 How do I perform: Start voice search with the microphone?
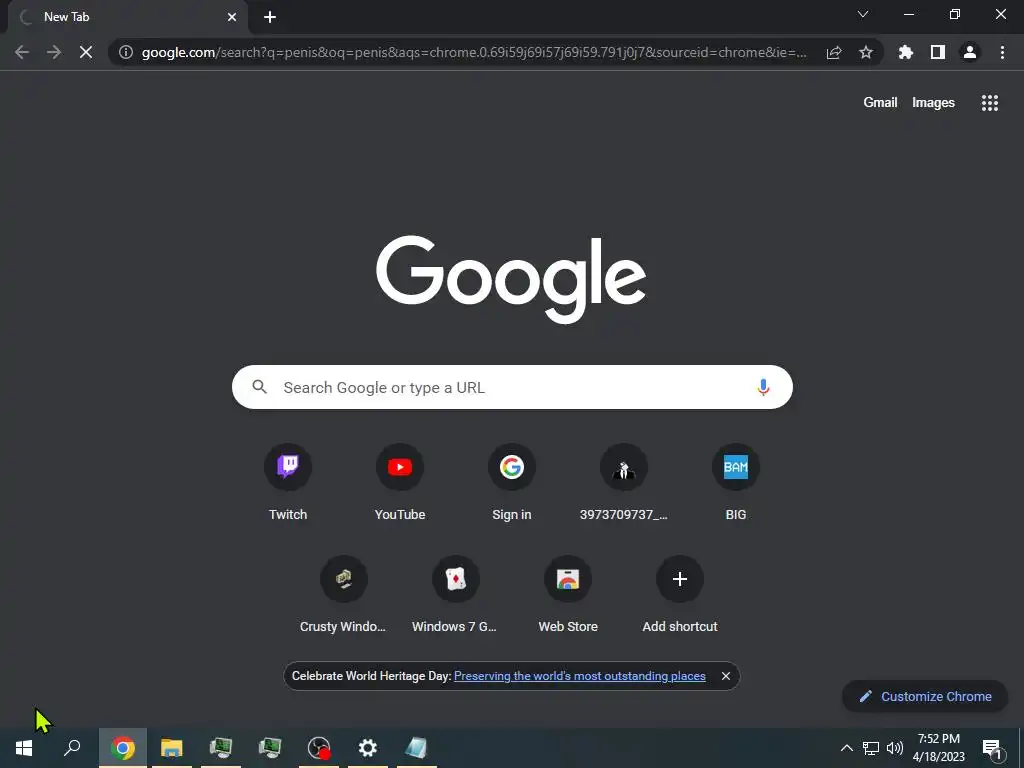pos(762,387)
